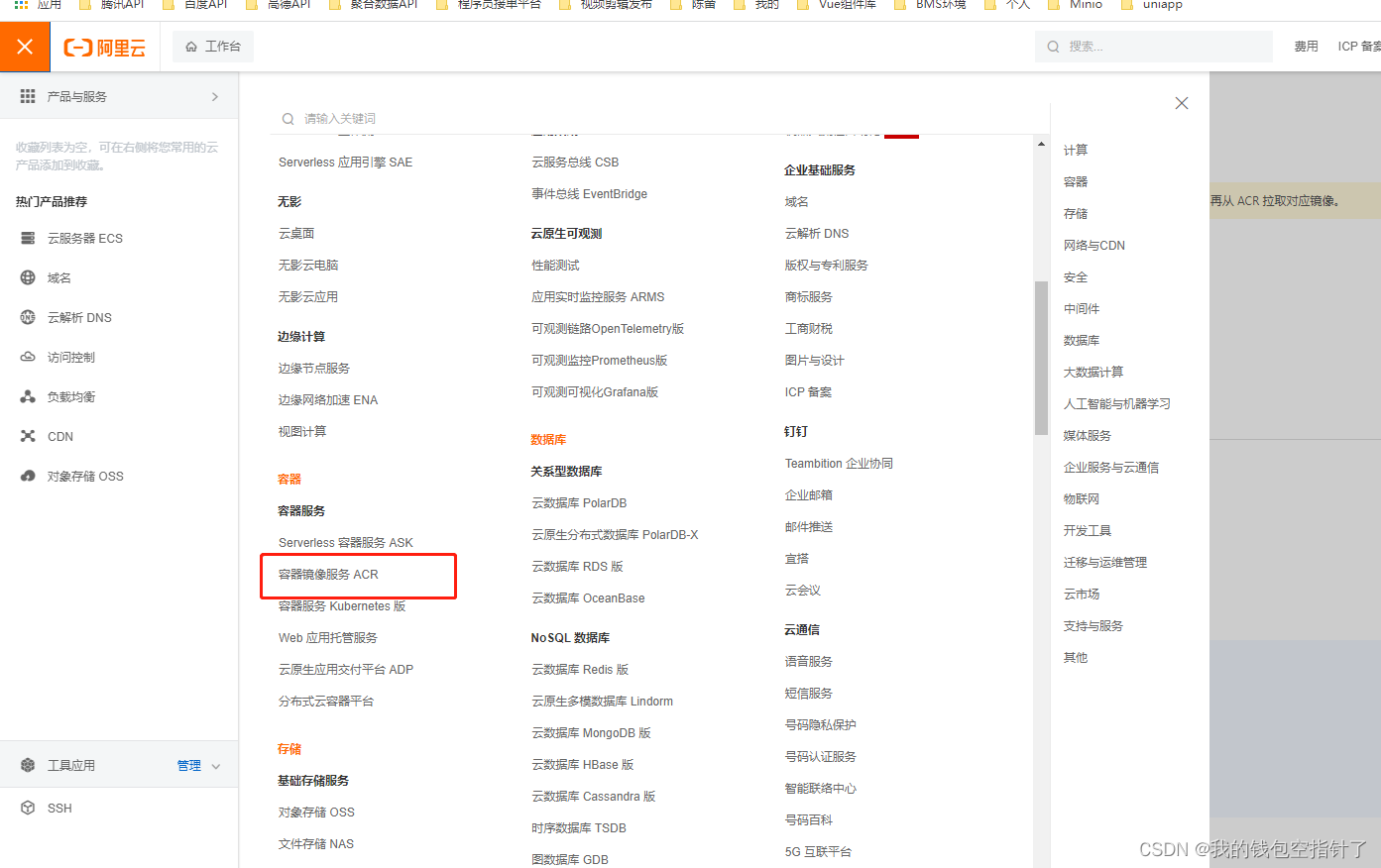Click the CDN icon in sidebar
Image resolution: width=1381 pixels, height=868 pixels.
coord(28,436)
